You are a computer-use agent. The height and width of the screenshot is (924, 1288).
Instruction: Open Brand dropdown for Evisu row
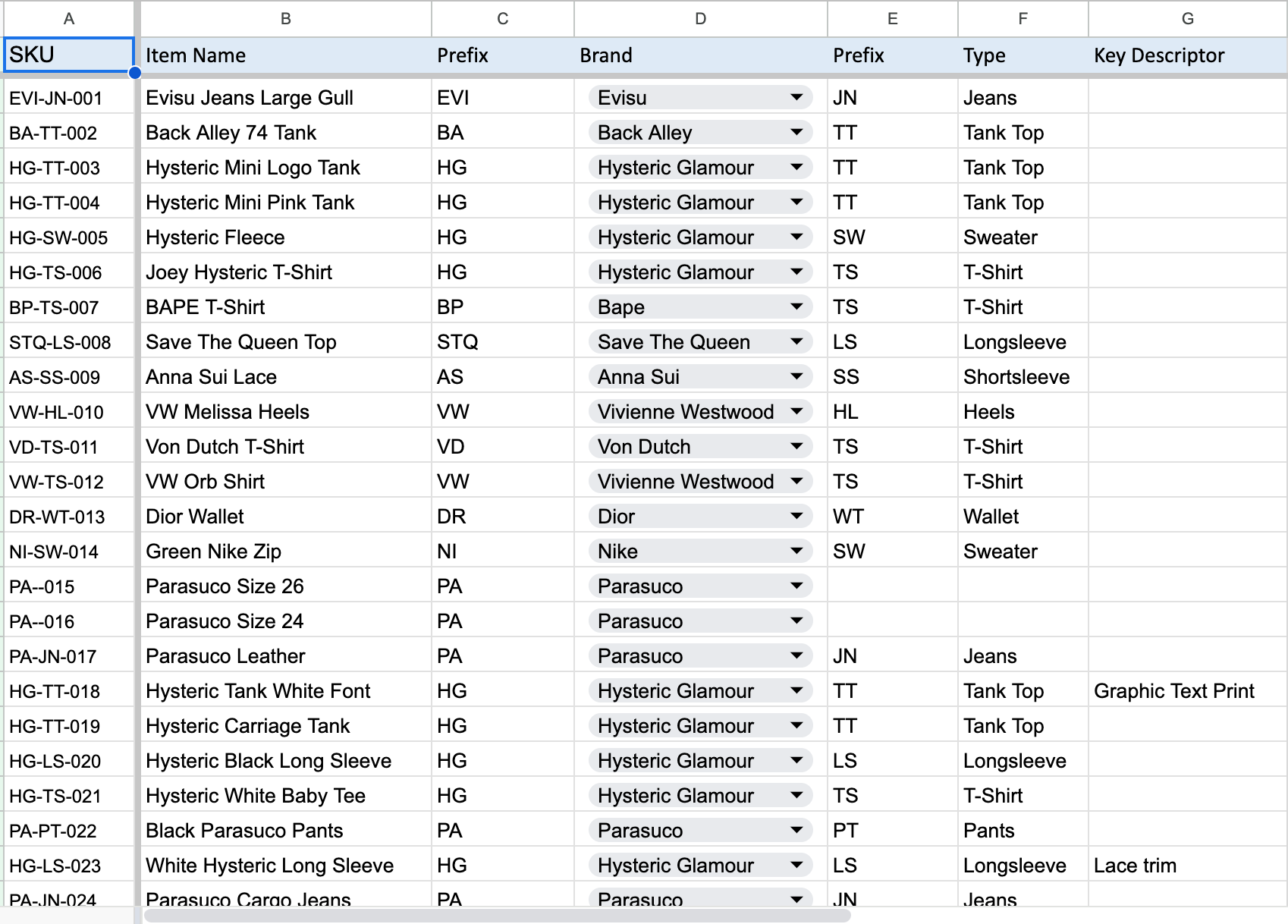(796, 97)
